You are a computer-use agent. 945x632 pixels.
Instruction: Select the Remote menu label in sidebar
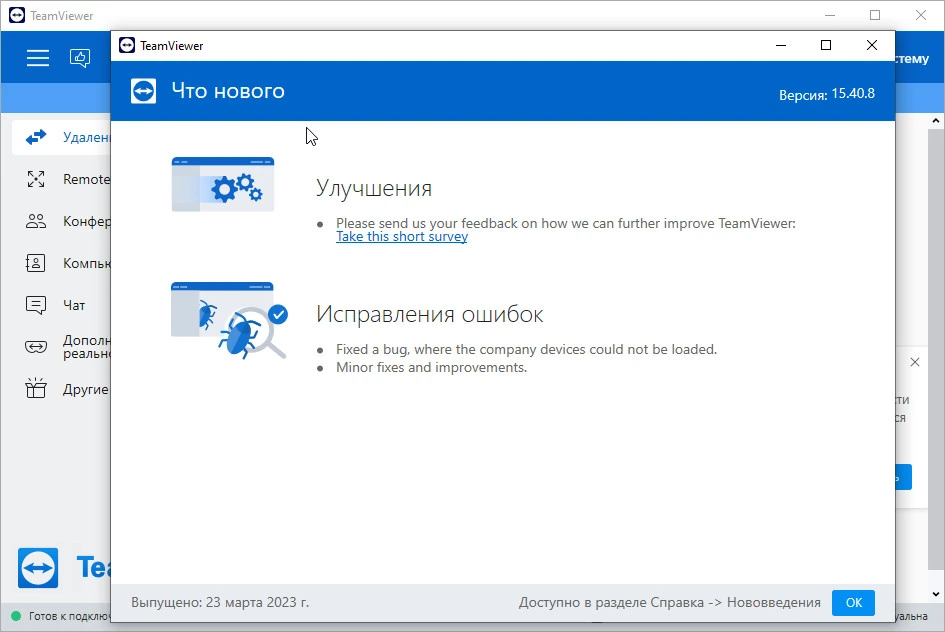click(x=87, y=179)
